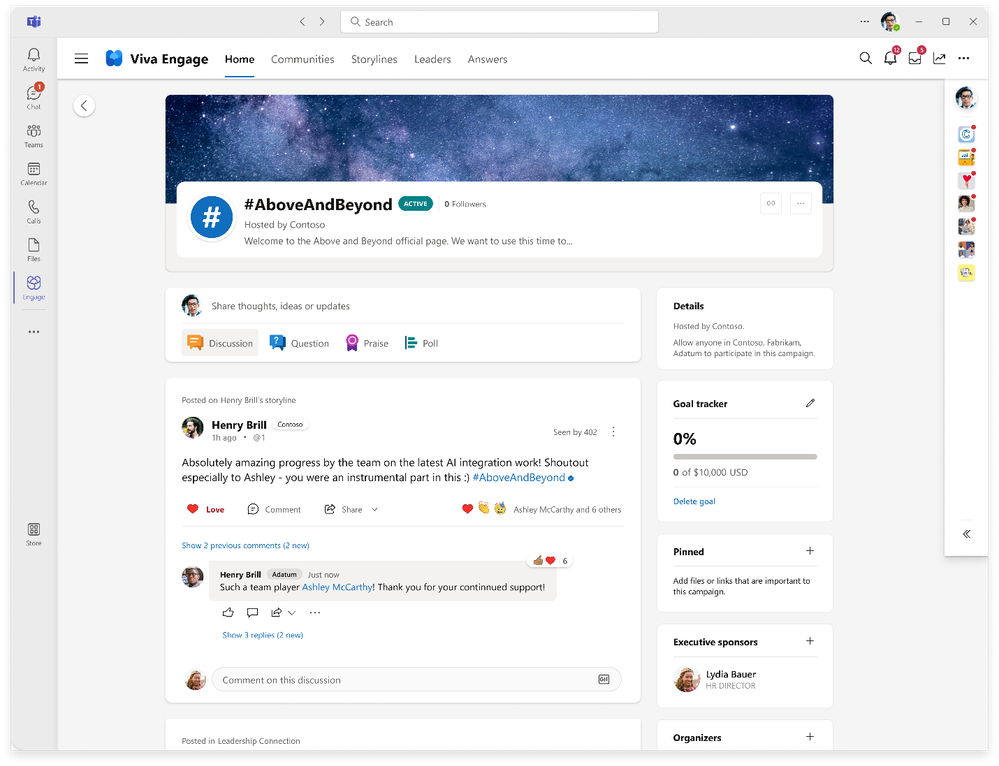This screenshot has width=999, height=766.
Task: Switch to Storylines tab
Action: [374, 59]
